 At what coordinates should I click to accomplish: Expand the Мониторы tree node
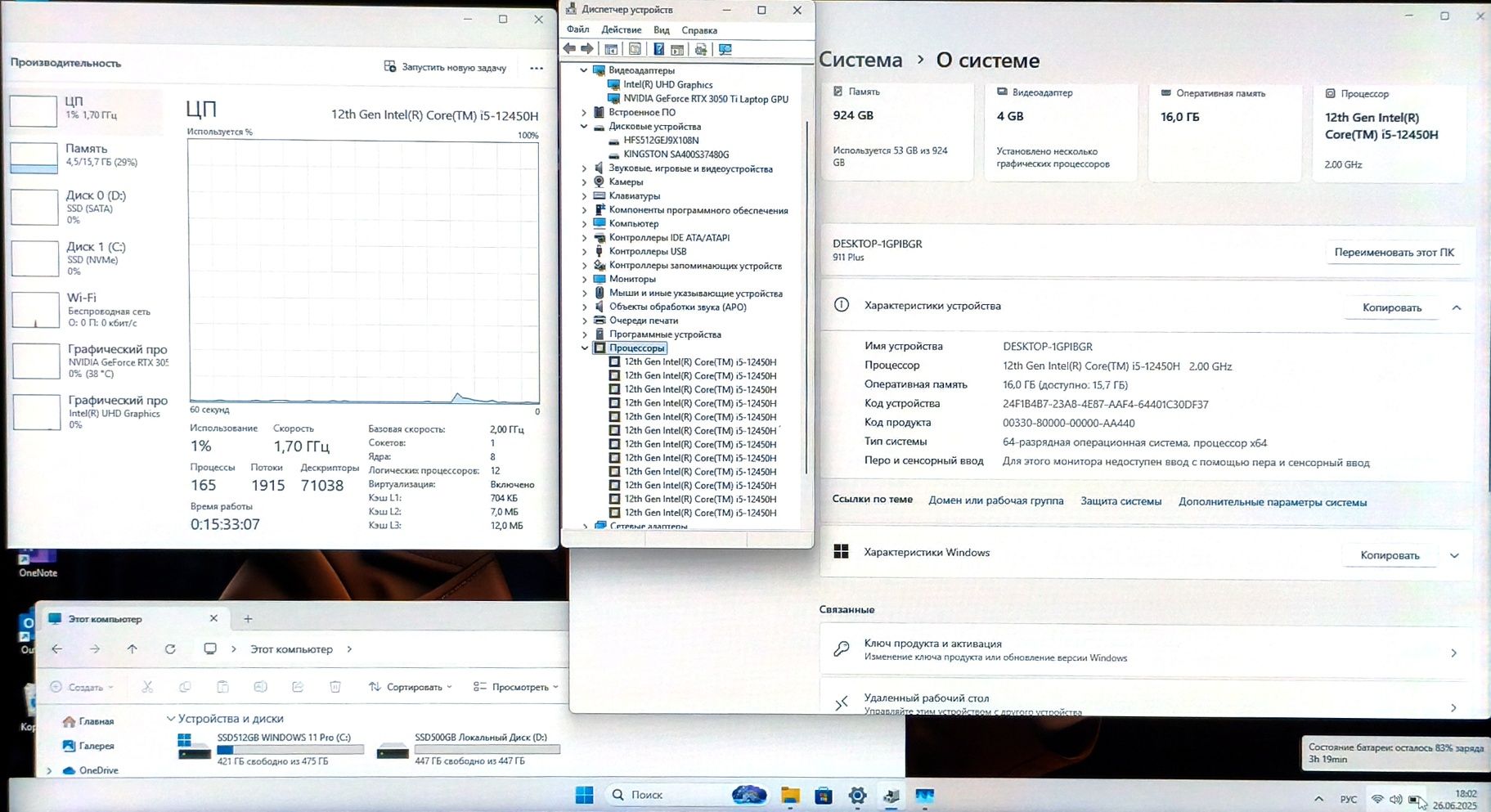point(584,279)
